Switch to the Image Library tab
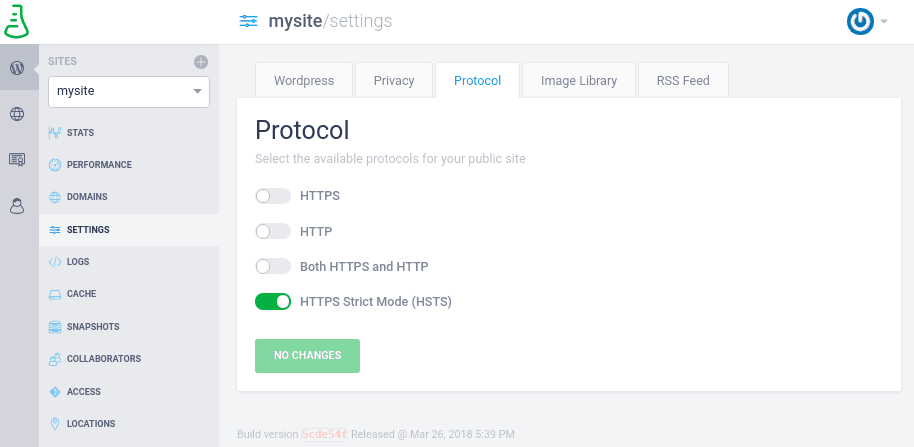Viewport: 914px width, 447px height. (579, 80)
